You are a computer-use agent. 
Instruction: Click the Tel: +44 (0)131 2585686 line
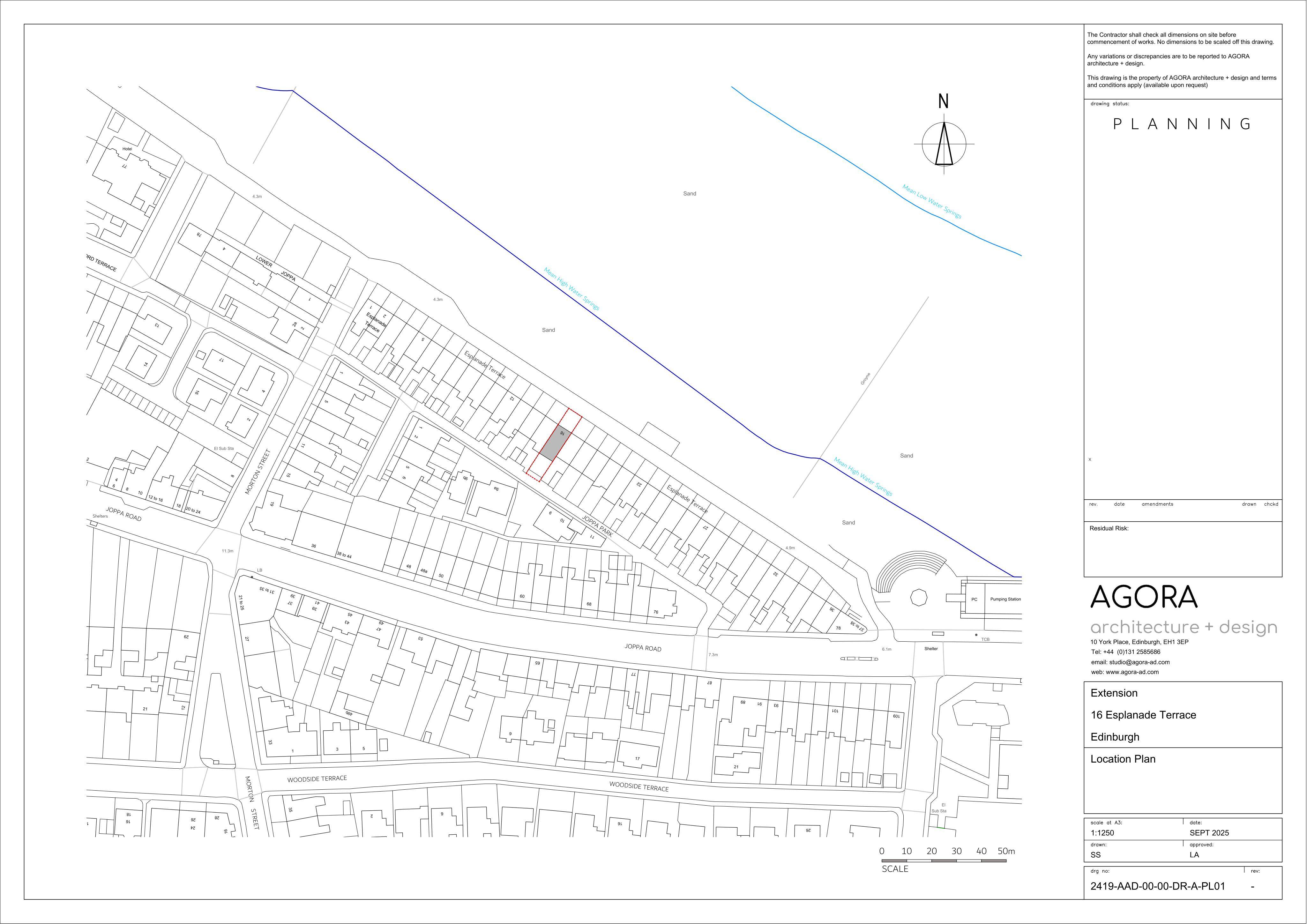tap(1125, 652)
